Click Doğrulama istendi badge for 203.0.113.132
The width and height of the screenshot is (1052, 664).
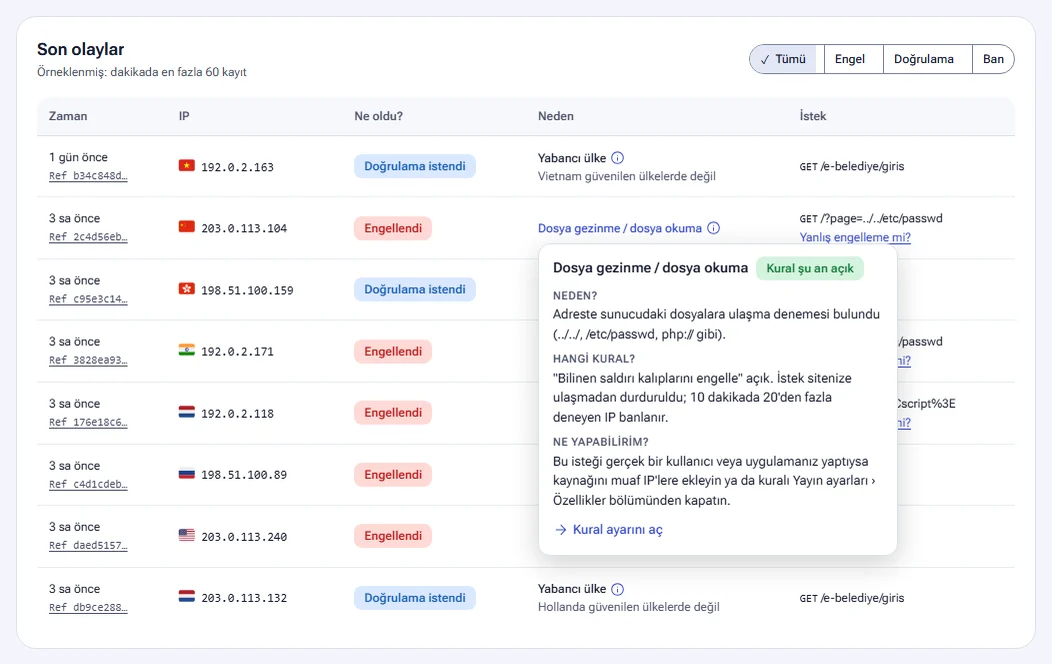[x=415, y=598]
